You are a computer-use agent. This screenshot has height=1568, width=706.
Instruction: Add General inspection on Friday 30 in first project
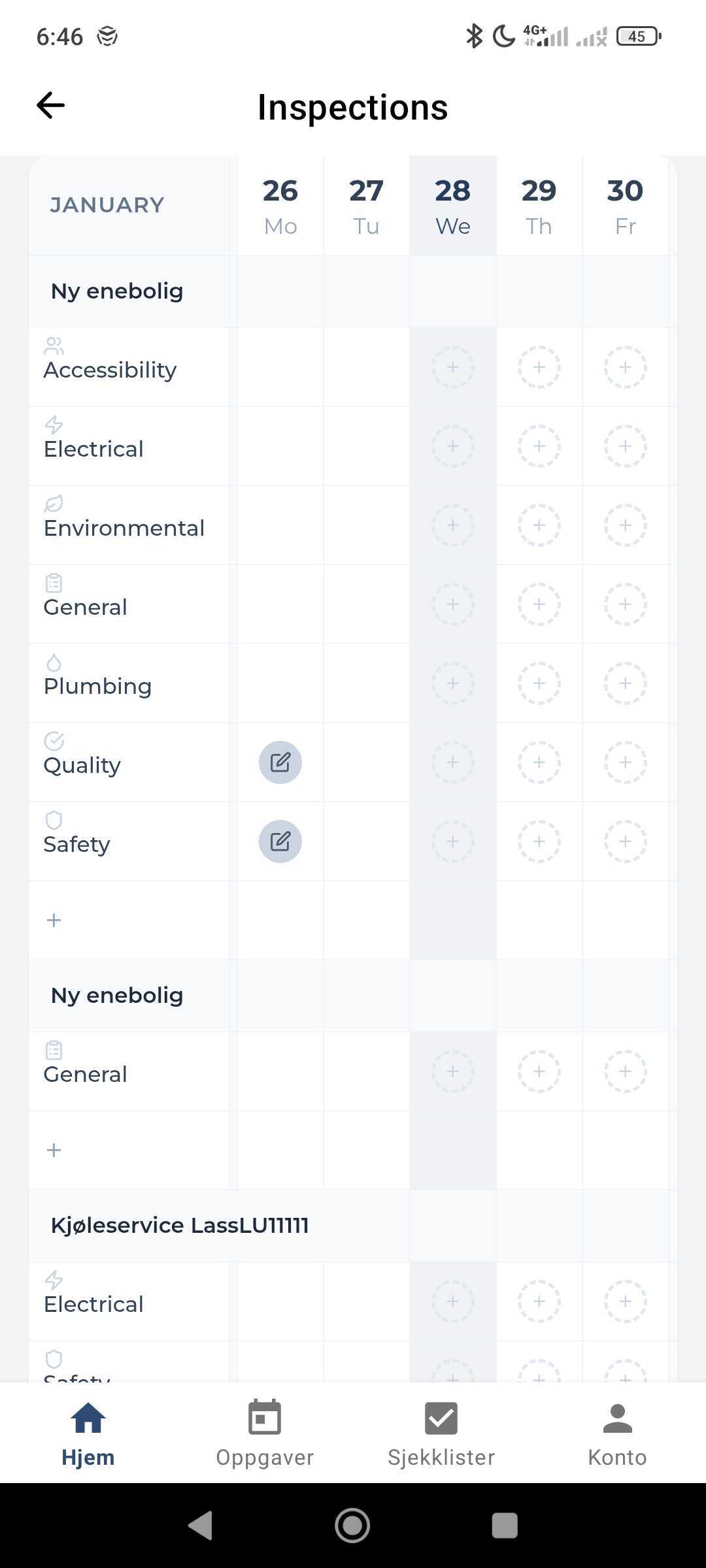pos(625,604)
